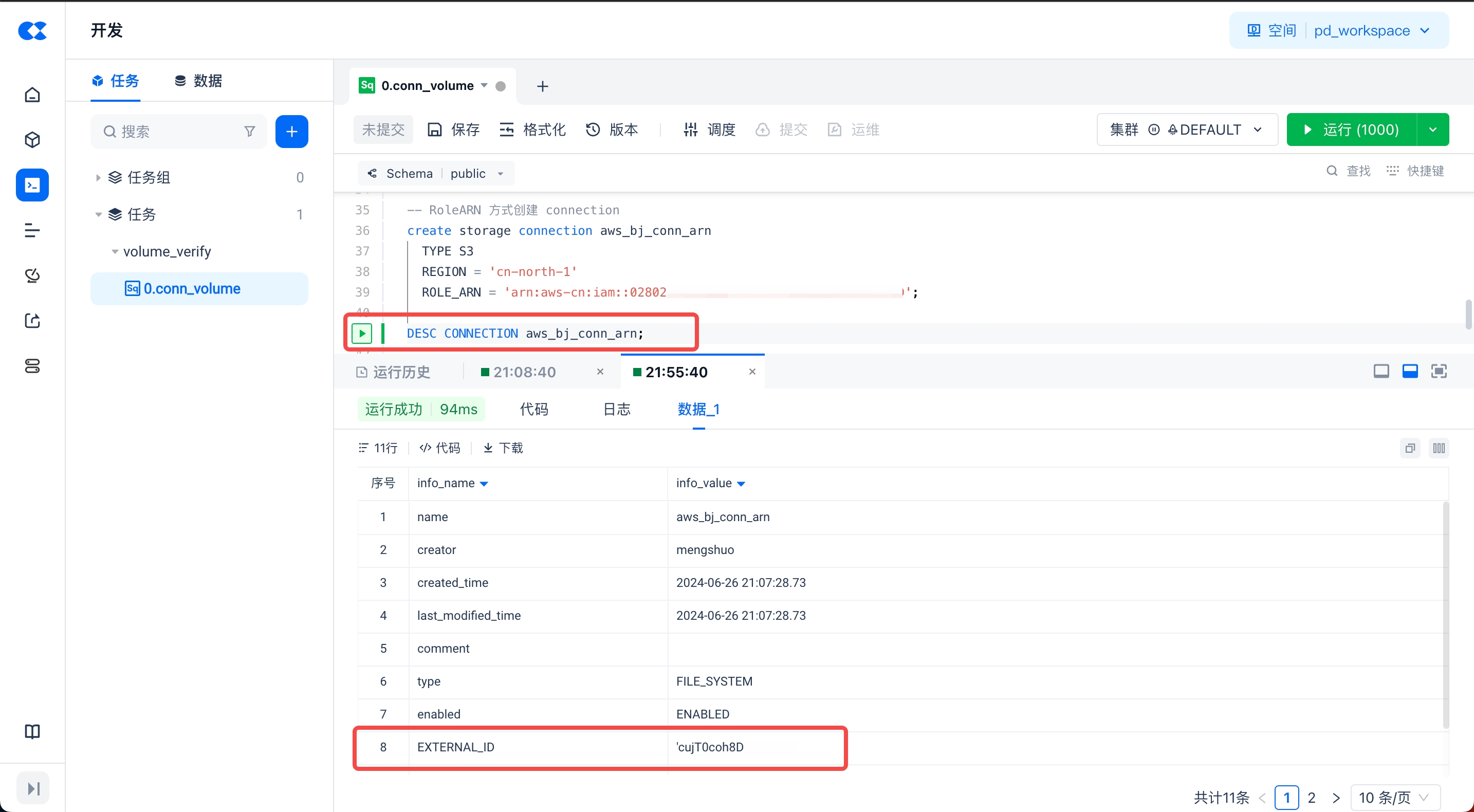Viewport: 1474px width, 812px height.
Task: Click the home icon in left sidebar
Action: [32, 95]
